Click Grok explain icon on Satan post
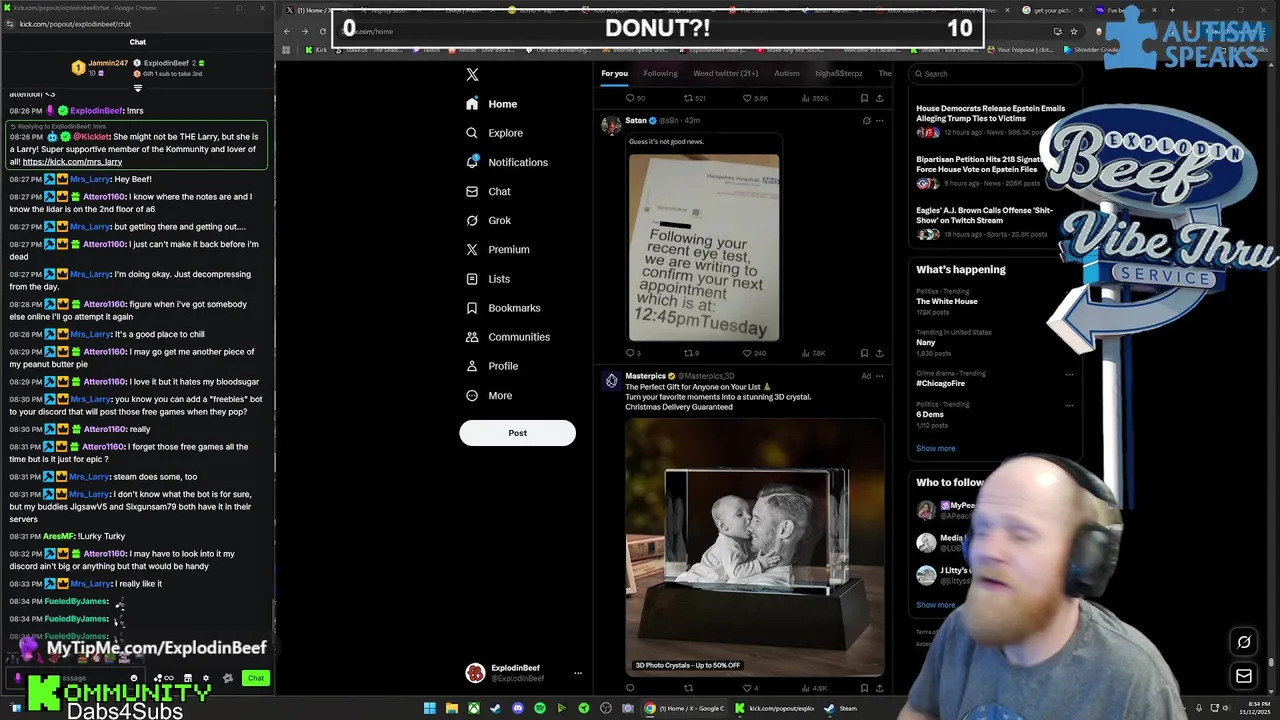The image size is (1280, 720). tap(866, 121)
